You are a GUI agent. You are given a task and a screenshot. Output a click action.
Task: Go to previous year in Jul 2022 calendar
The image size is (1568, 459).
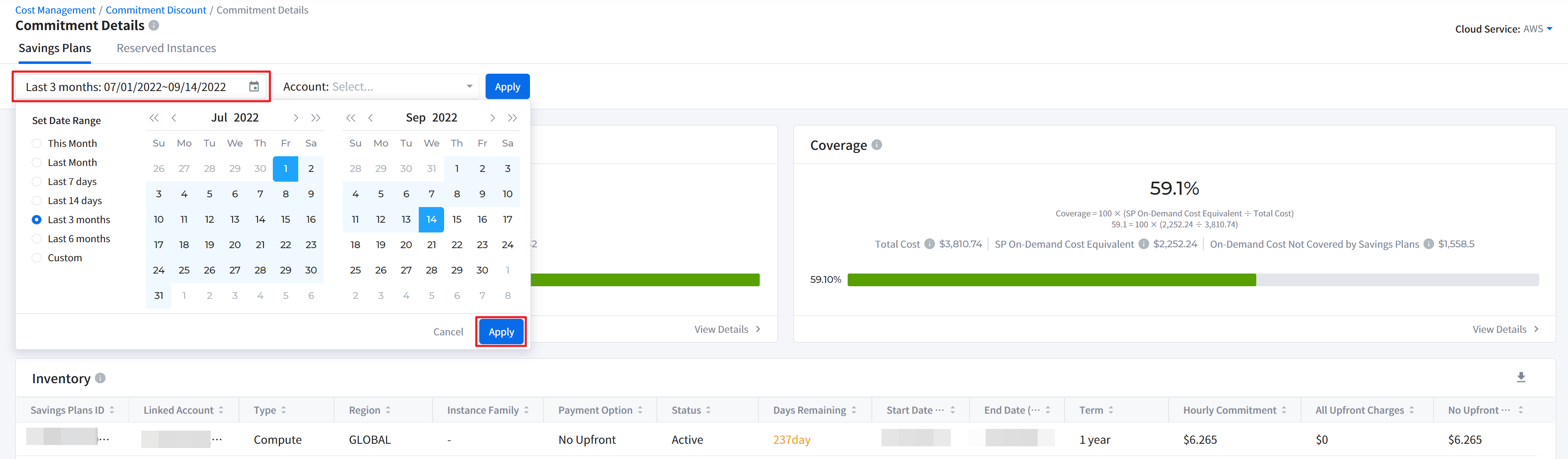(154, 118)
